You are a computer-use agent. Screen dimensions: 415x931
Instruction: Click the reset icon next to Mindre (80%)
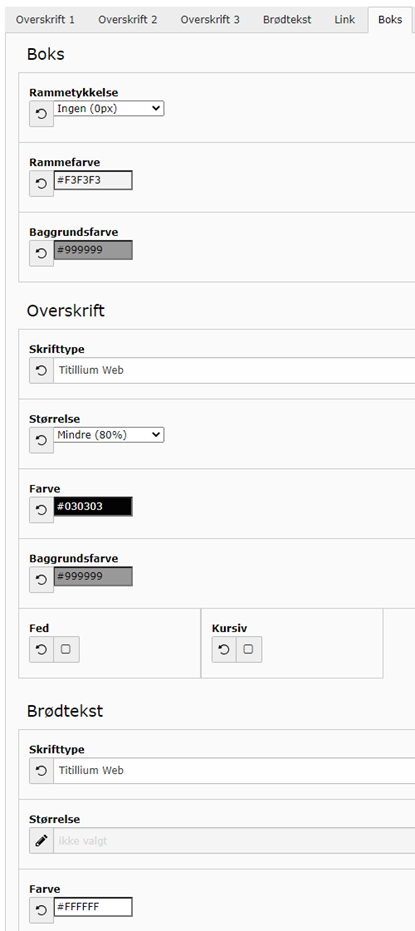[x=42, y=441]
